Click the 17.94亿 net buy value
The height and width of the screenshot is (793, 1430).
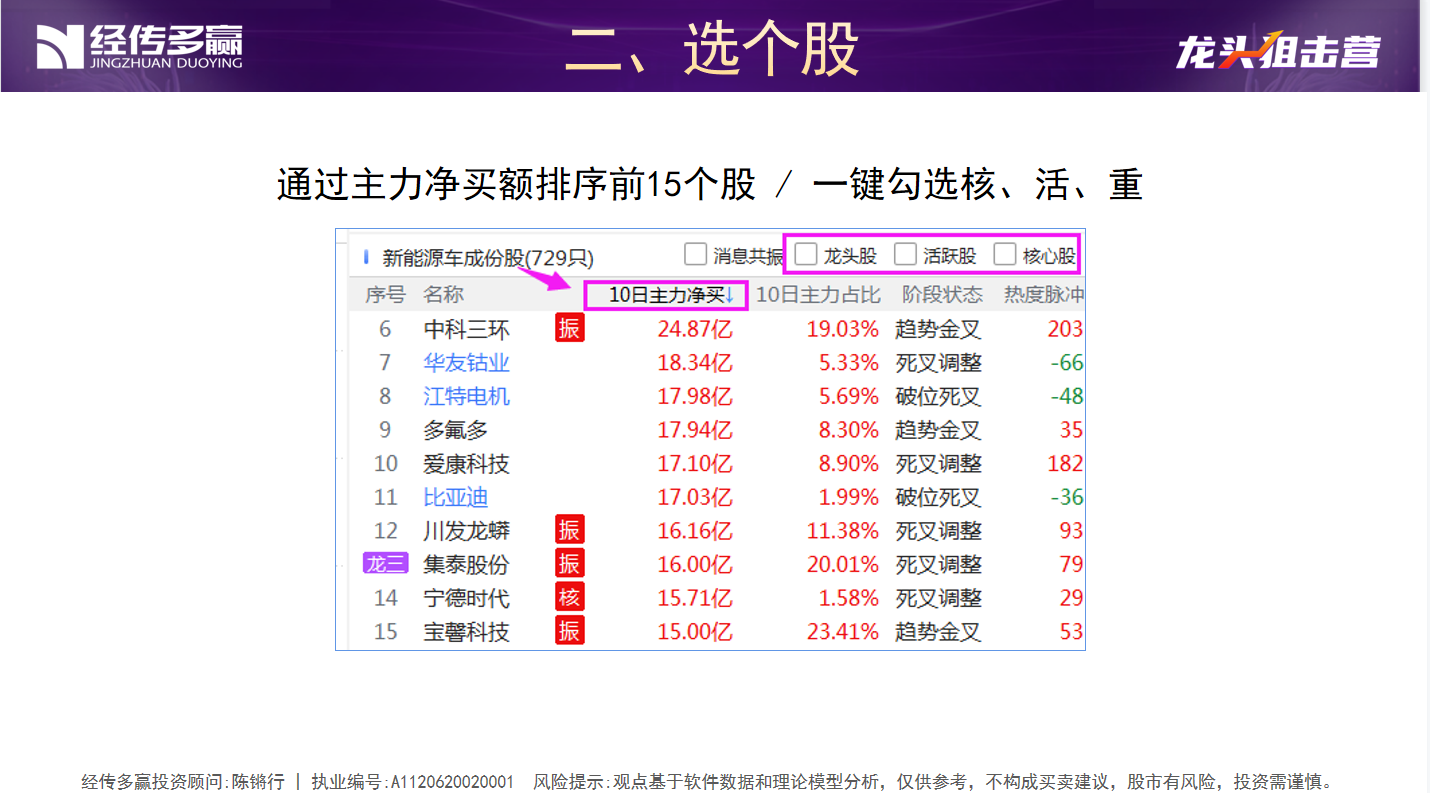[x=695, y=430]
